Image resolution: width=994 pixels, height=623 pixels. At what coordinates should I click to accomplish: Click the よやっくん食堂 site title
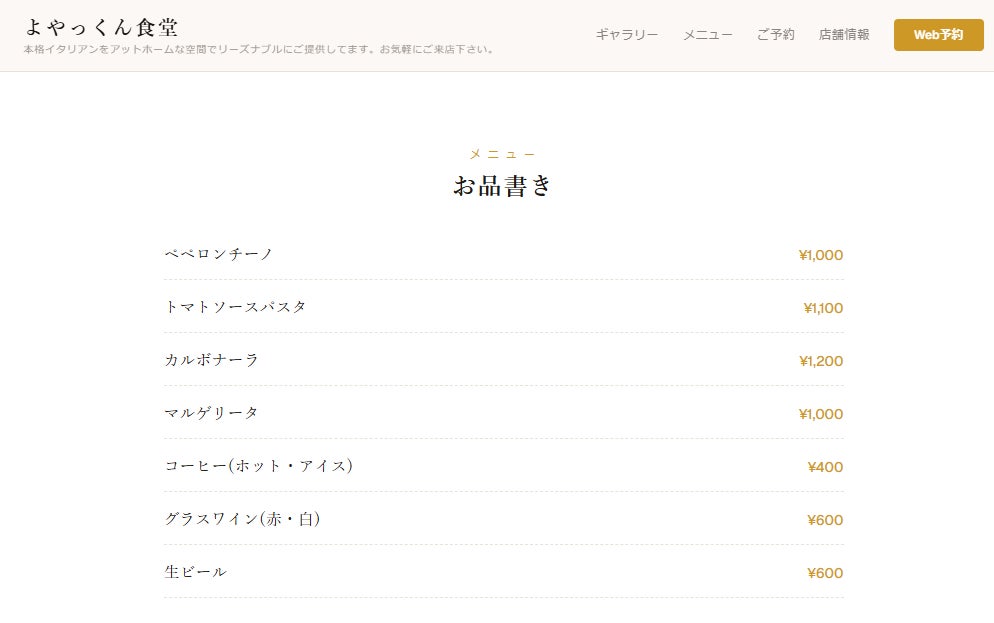pyautogui.click(x=101, y=27)
